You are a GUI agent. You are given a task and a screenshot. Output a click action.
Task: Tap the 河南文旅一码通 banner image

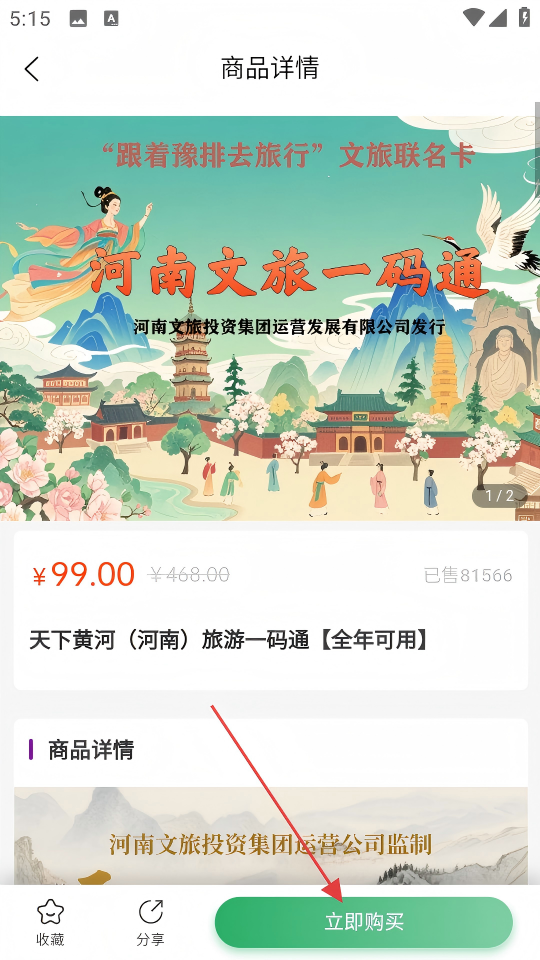(x=270, y=318)
